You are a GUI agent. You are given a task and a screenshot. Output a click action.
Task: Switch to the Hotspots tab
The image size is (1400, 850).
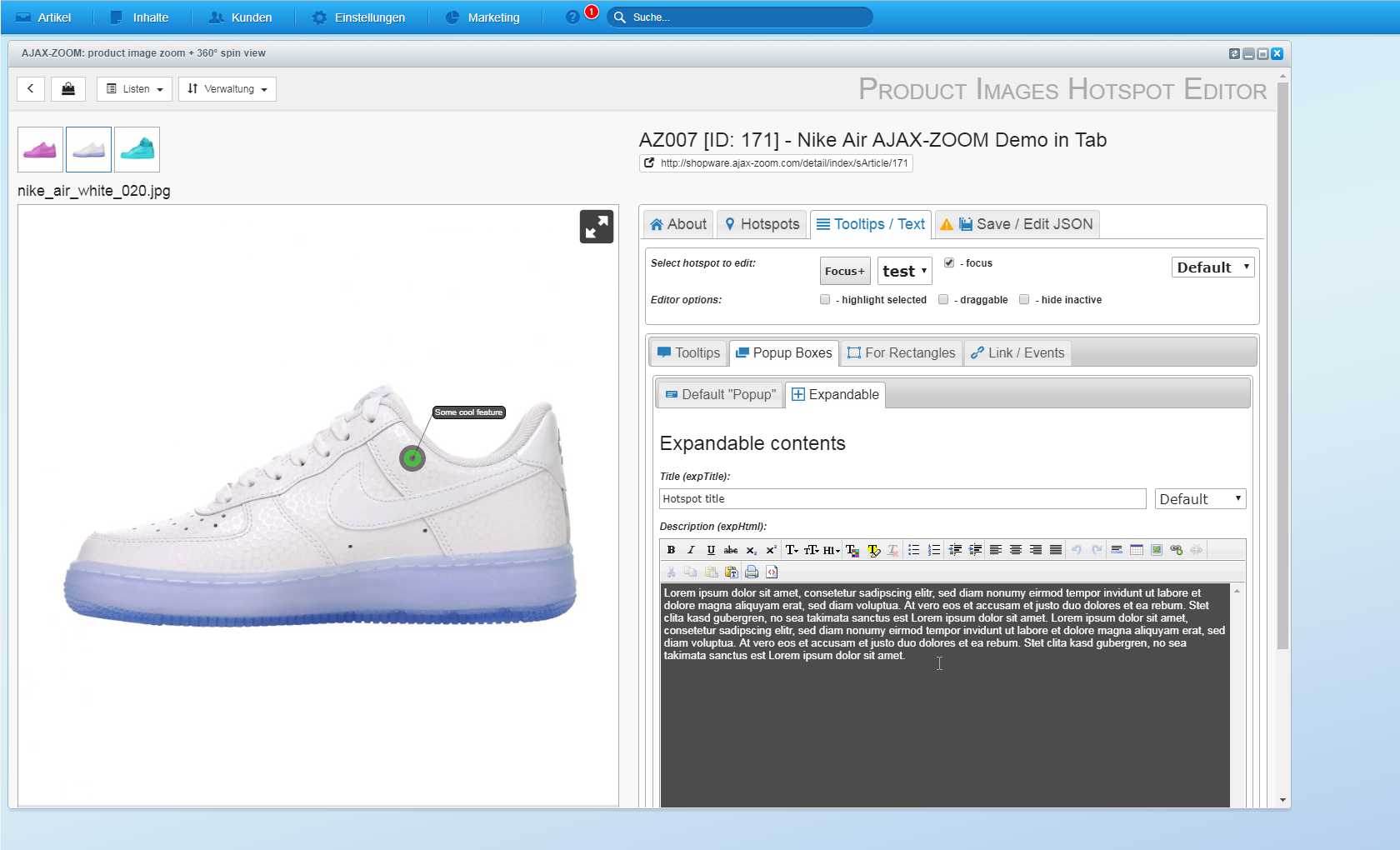pyautogui.click(x=762, y=224)
